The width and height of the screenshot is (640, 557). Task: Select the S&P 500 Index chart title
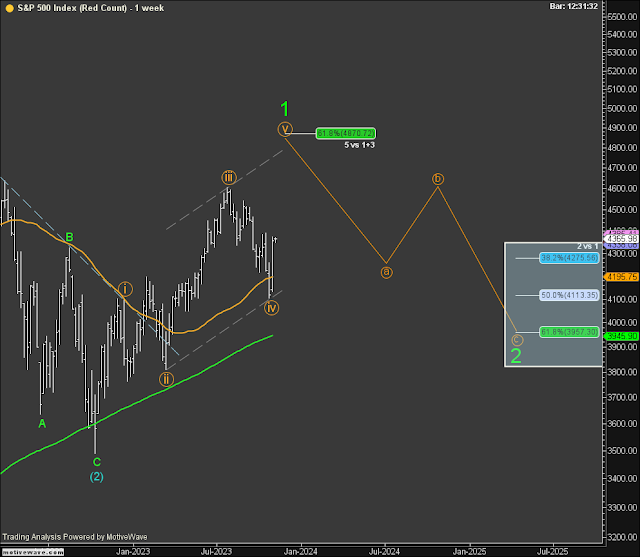tap(91, 8)
